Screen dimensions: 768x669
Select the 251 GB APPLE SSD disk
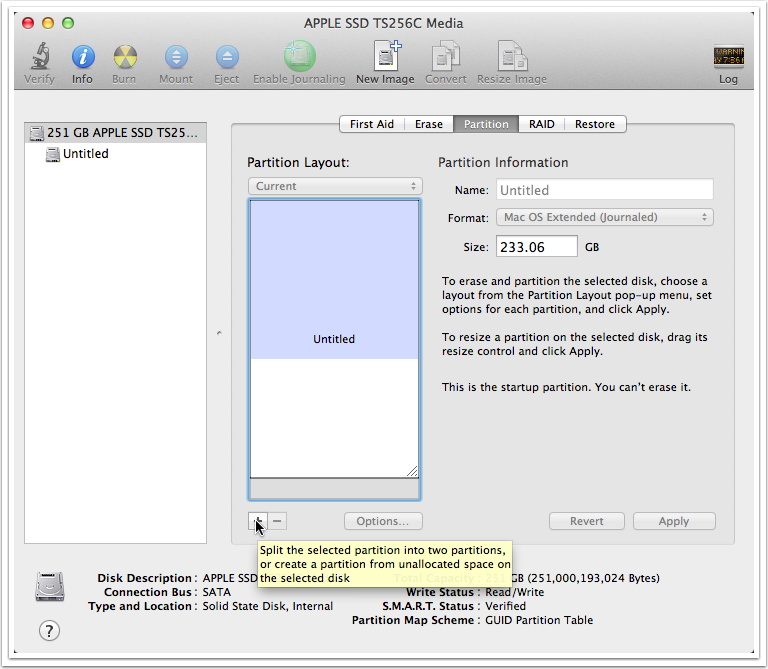point(116,133)
